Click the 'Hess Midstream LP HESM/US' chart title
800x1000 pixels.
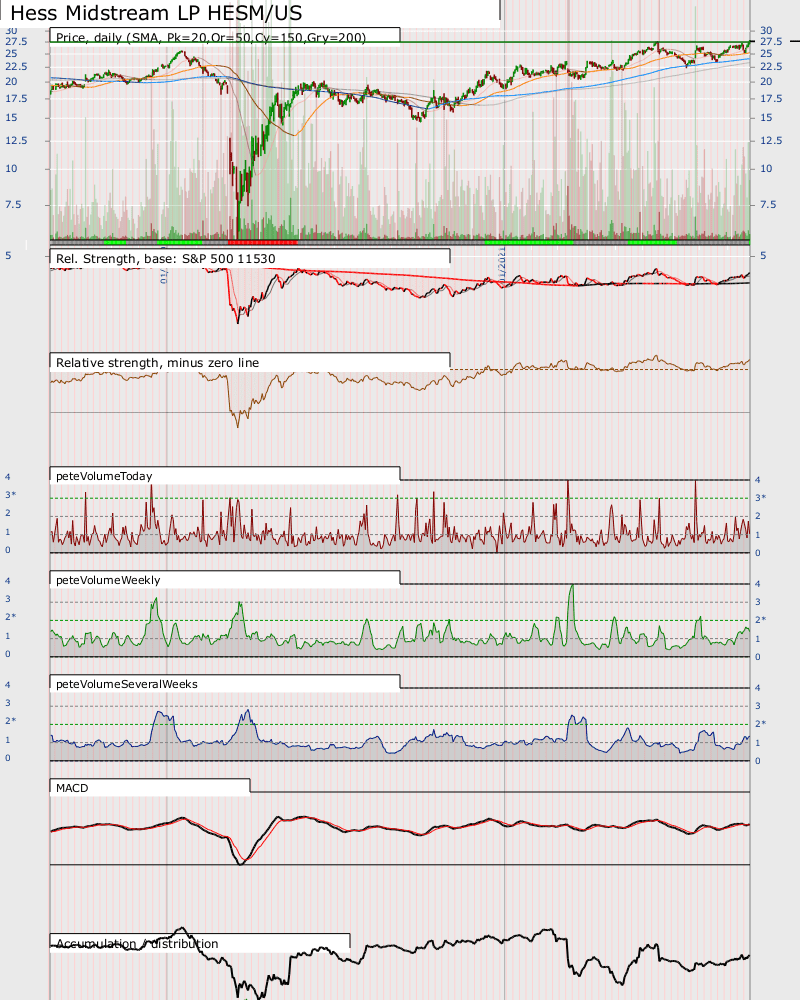point(156,13)
